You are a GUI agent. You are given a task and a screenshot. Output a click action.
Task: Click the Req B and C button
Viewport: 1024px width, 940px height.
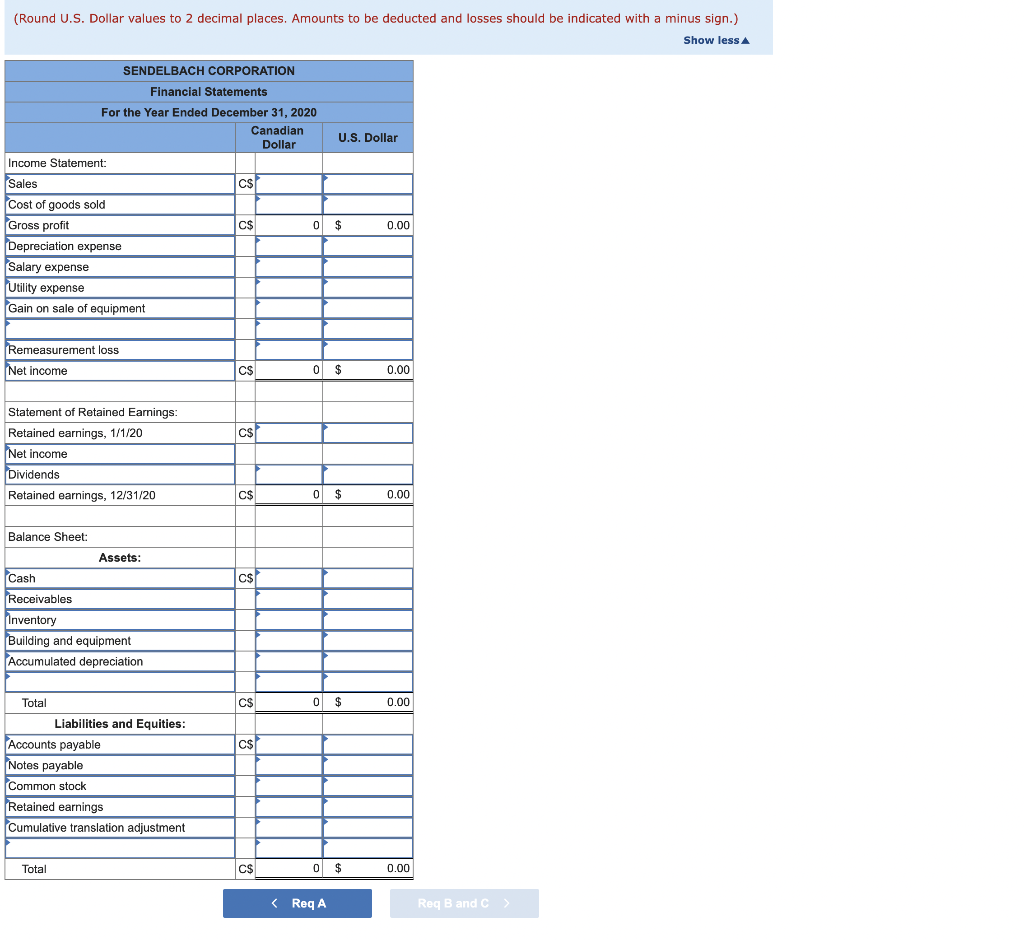pyautogui.click(x=464, y=903)
